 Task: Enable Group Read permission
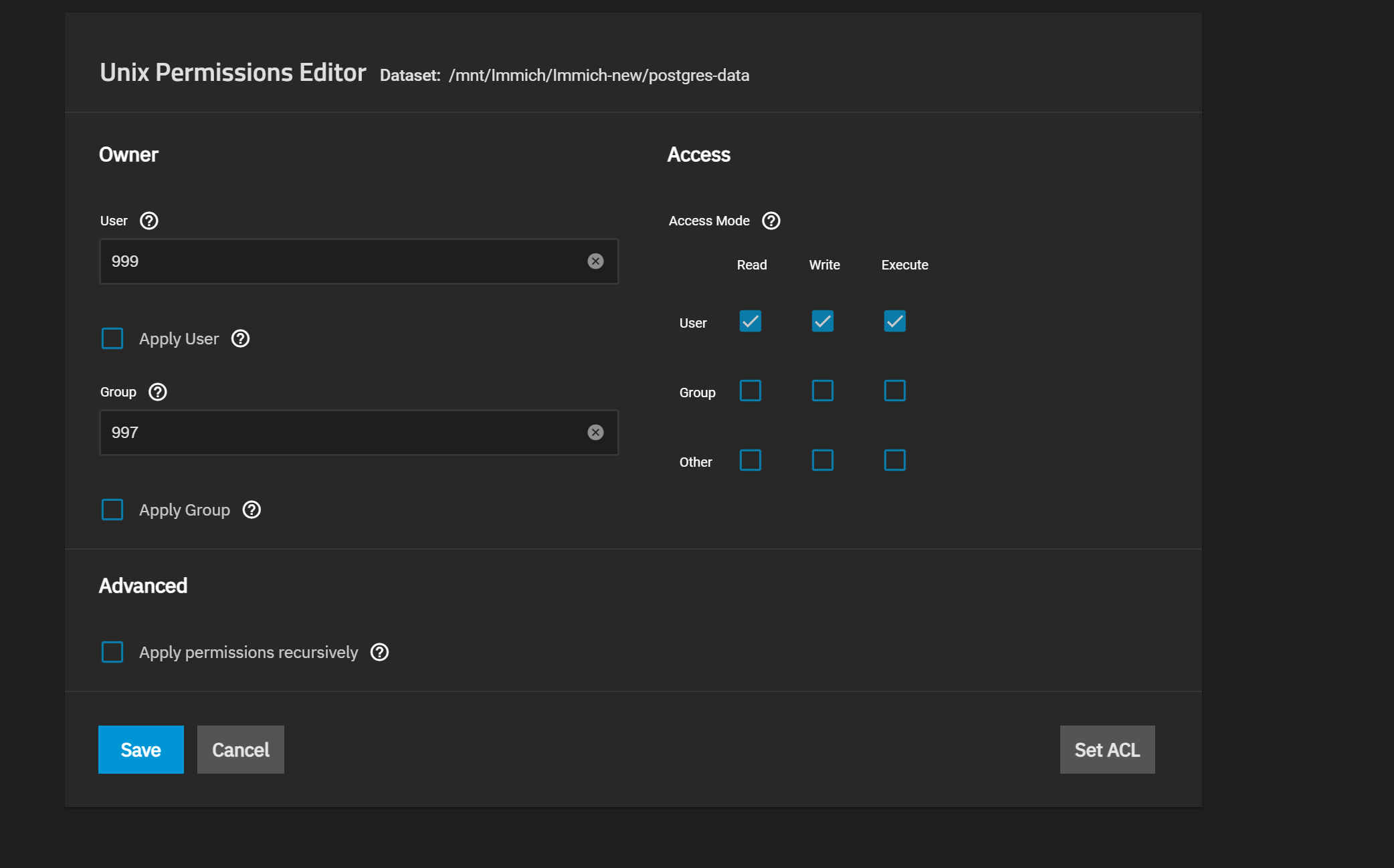[x=751, y=391]
